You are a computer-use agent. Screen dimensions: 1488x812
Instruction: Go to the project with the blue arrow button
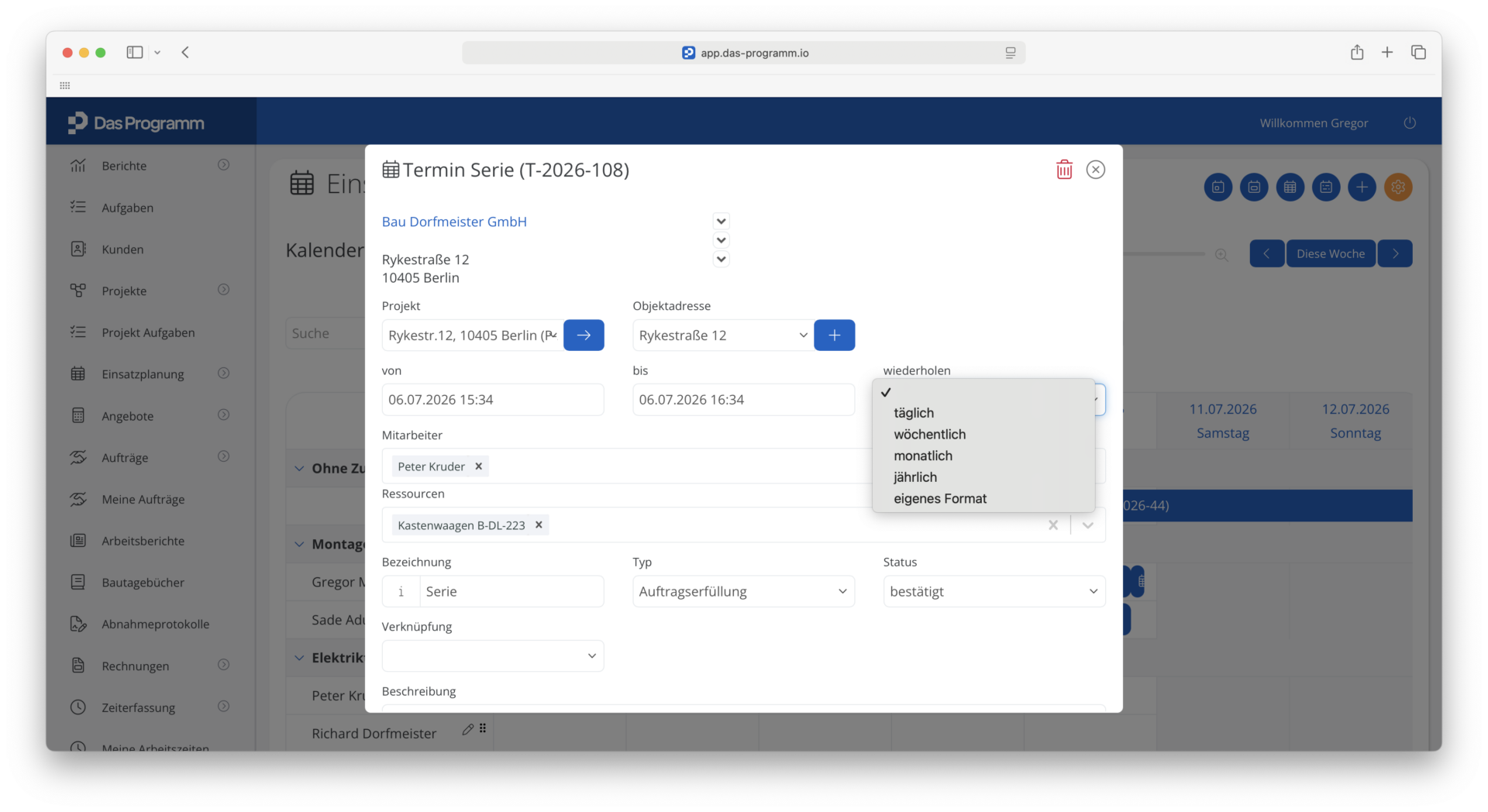584,335
